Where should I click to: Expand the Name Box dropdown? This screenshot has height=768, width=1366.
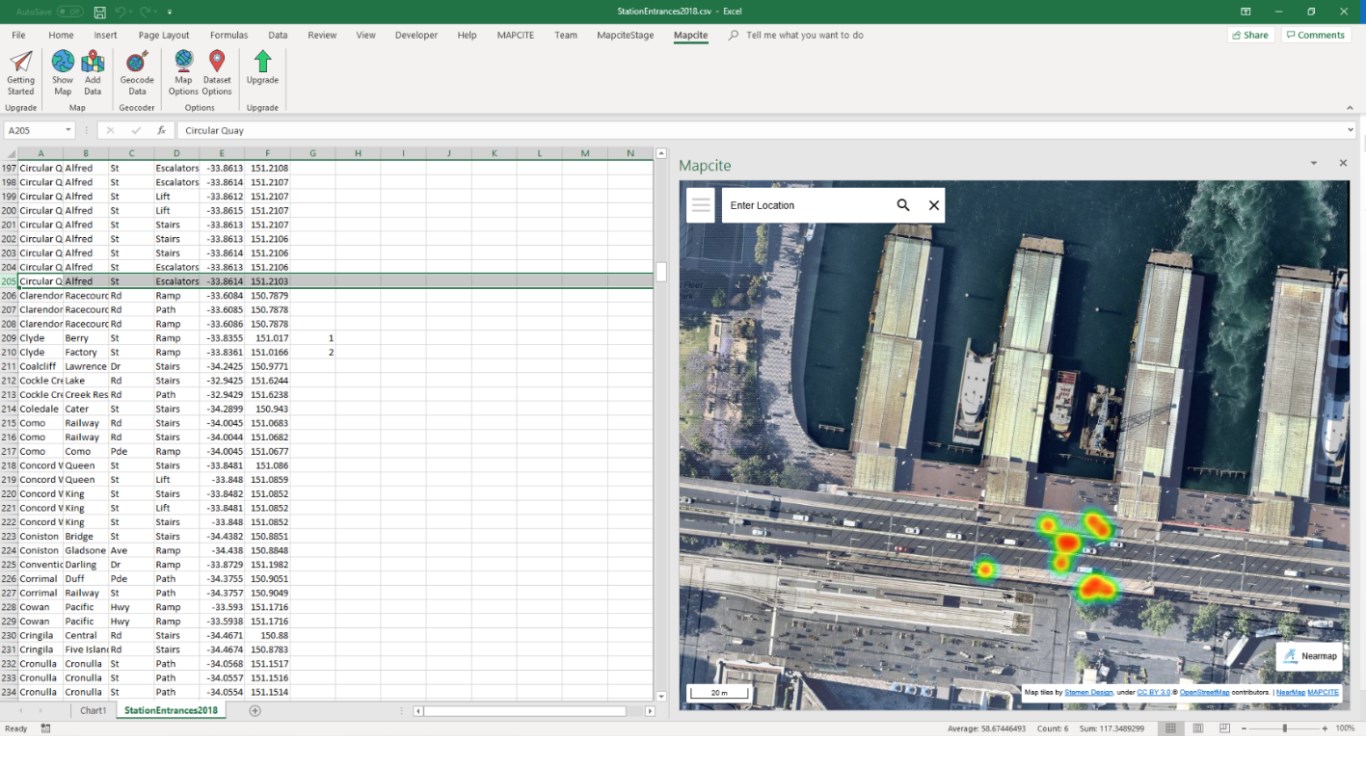(x=68, y=130)
